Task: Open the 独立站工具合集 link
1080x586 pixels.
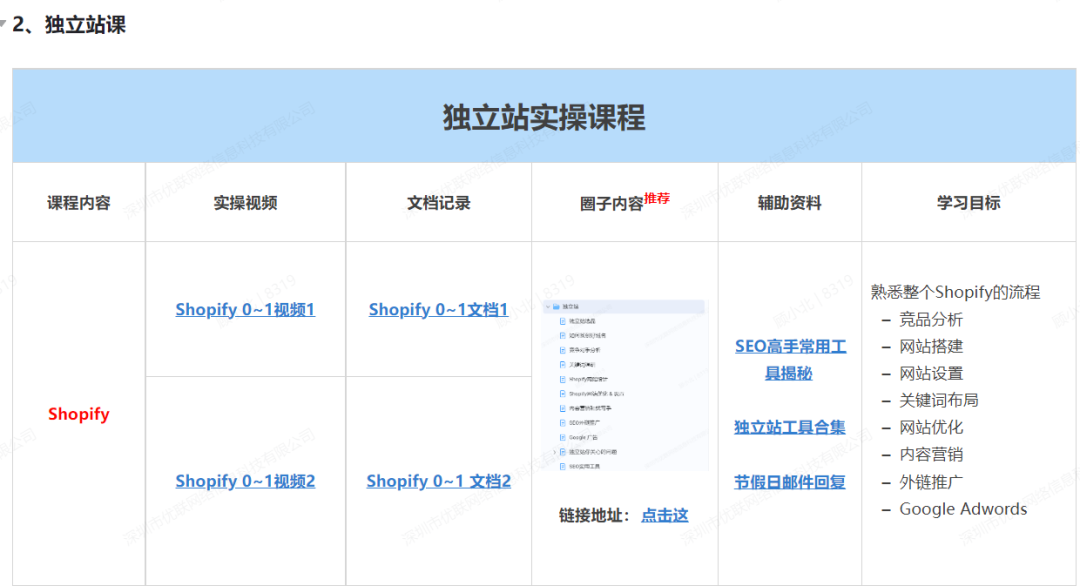Action: click(790, 428)
